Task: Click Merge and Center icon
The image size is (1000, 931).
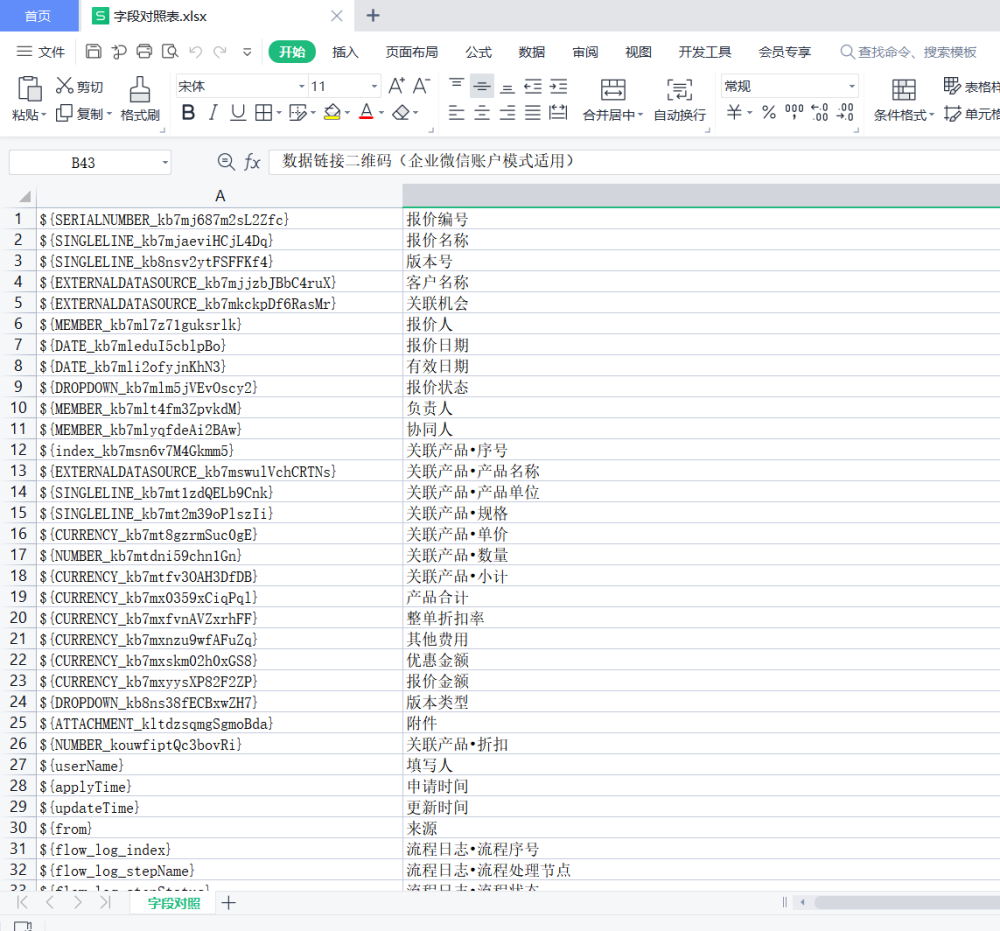Action: point(613,90)
